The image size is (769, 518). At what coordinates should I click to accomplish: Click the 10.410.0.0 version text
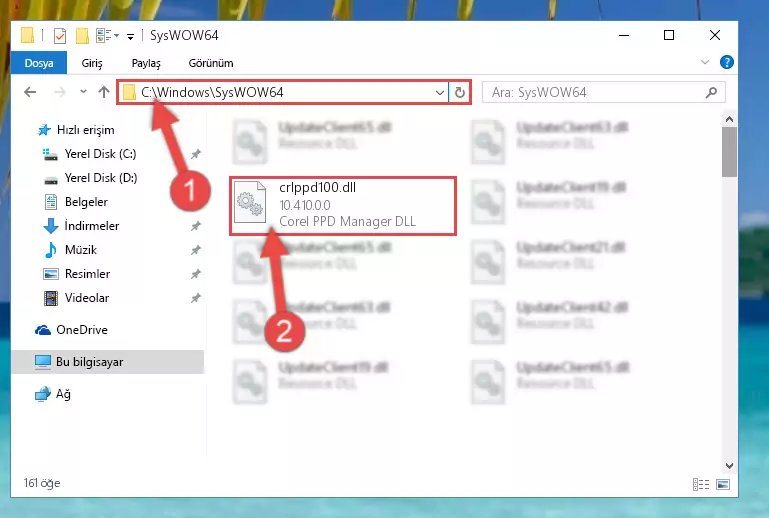305,205
